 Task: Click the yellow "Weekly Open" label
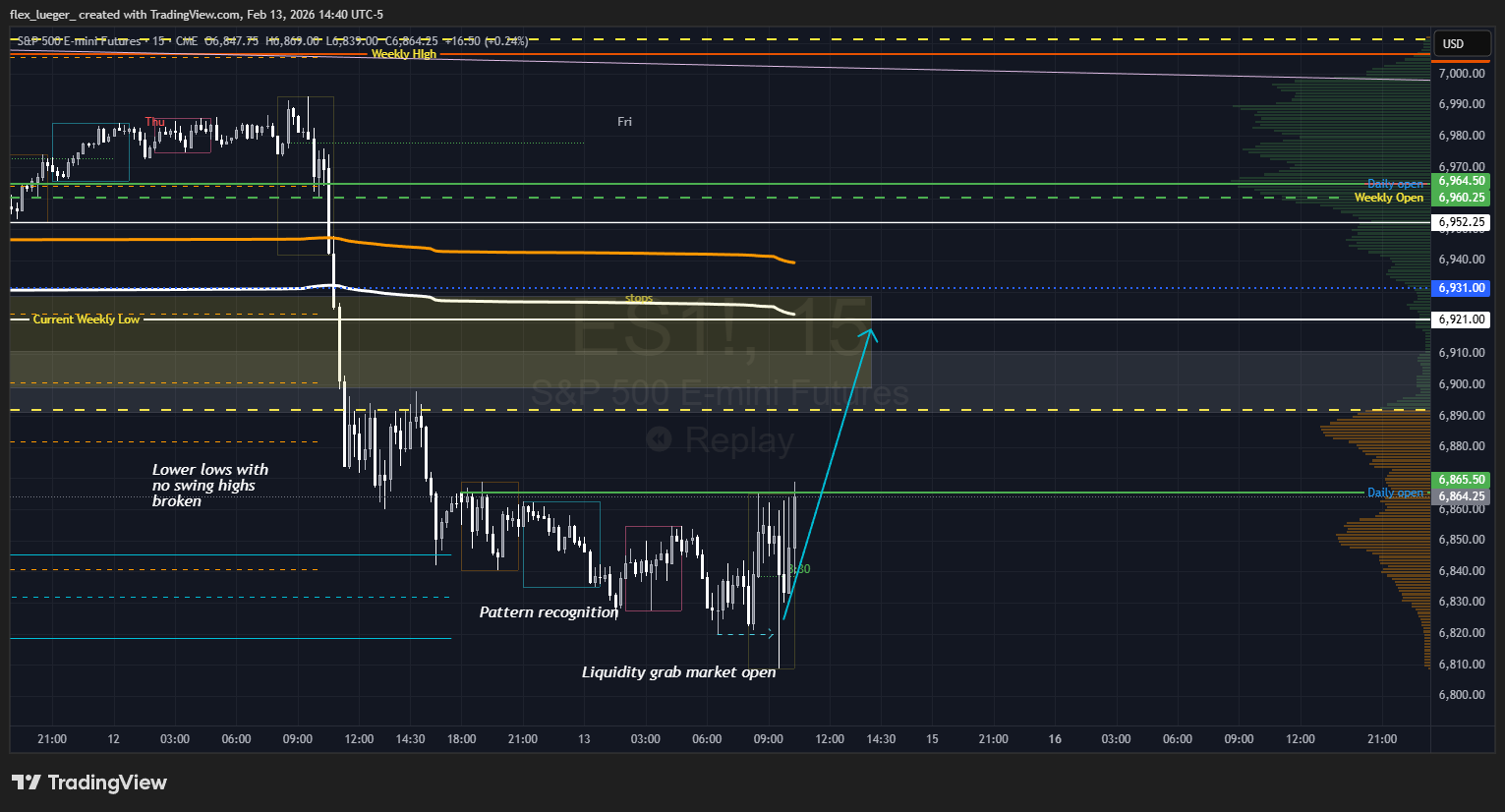(x=1388, y=198)
